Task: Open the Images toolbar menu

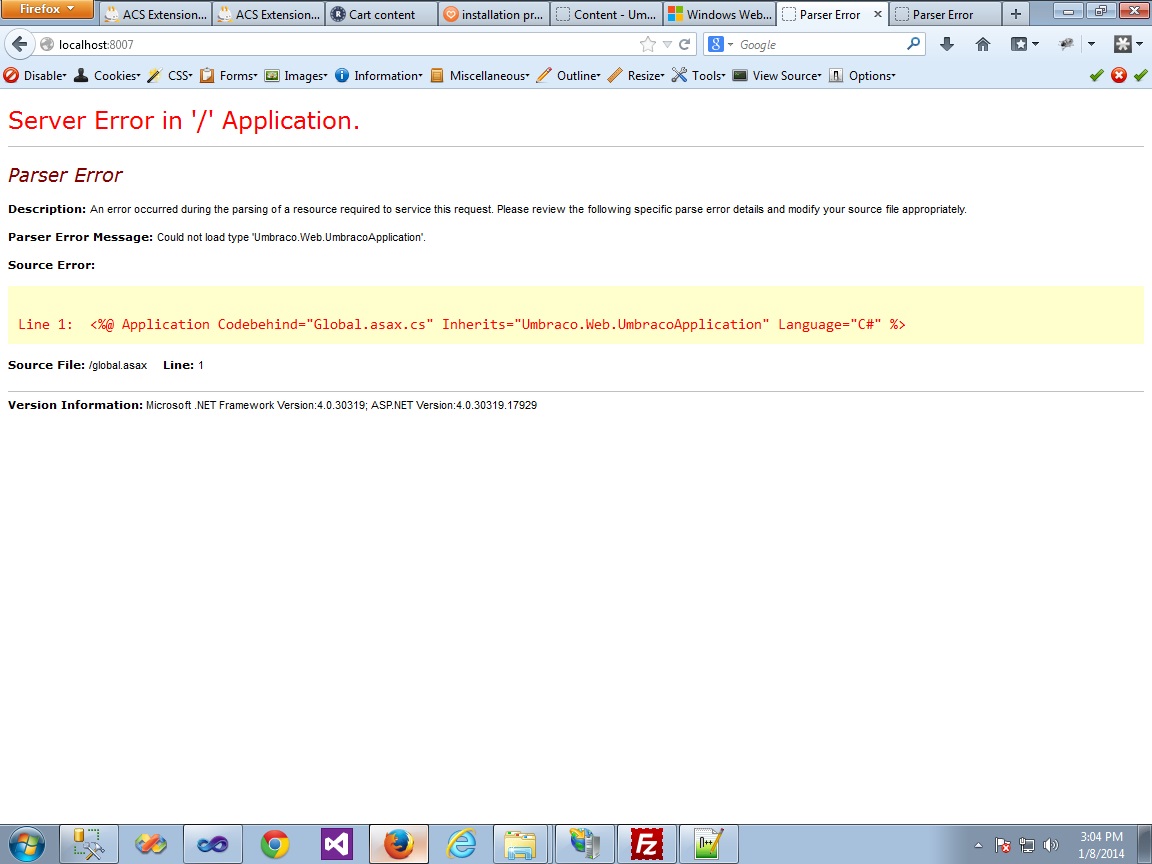Action: coord(296,75)
